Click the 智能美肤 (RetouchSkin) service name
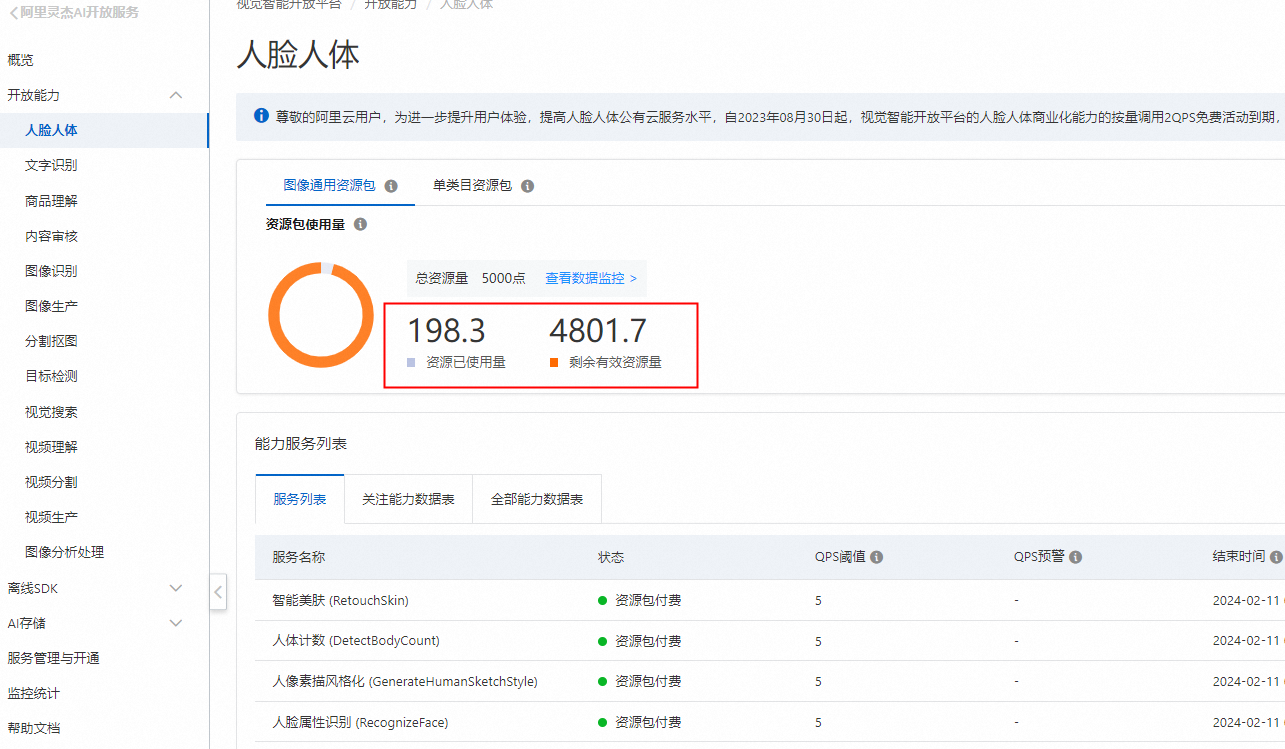 (340, 601)
